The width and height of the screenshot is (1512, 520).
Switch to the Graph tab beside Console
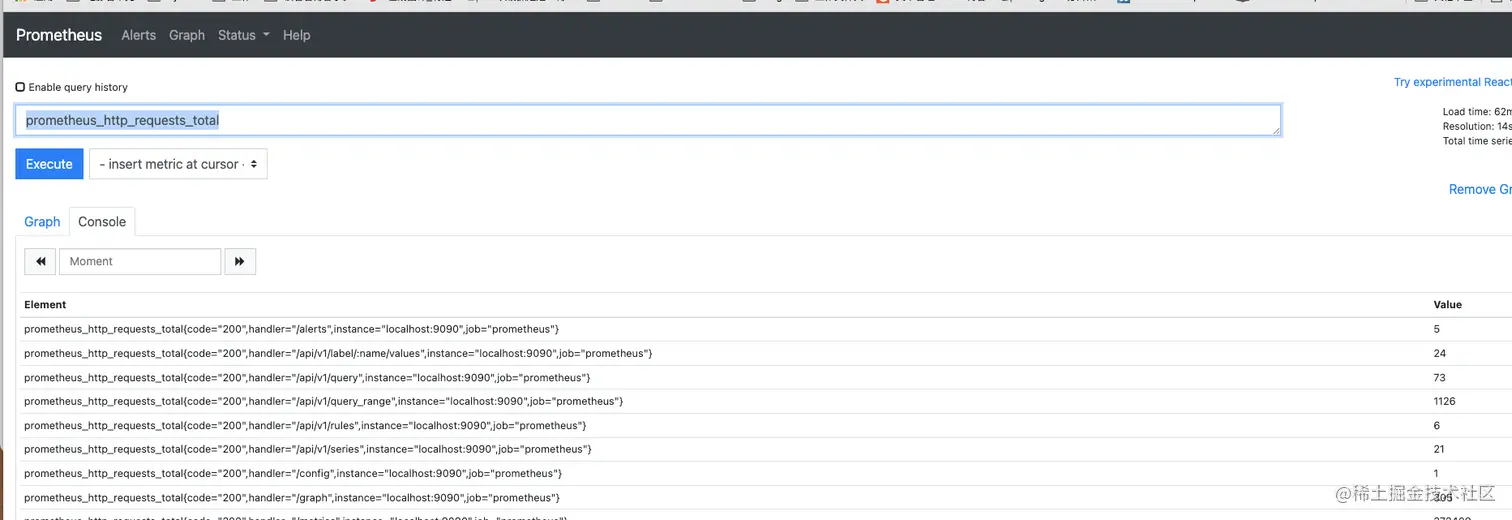42,222
